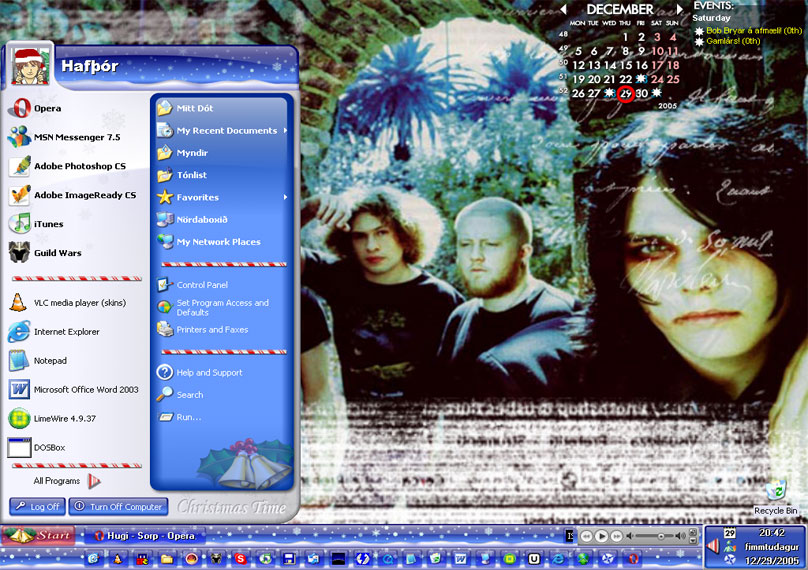Click the Opera quick launch icon
Image resolution: width=808 pixels, height=570 pixels.
[633, 559]
